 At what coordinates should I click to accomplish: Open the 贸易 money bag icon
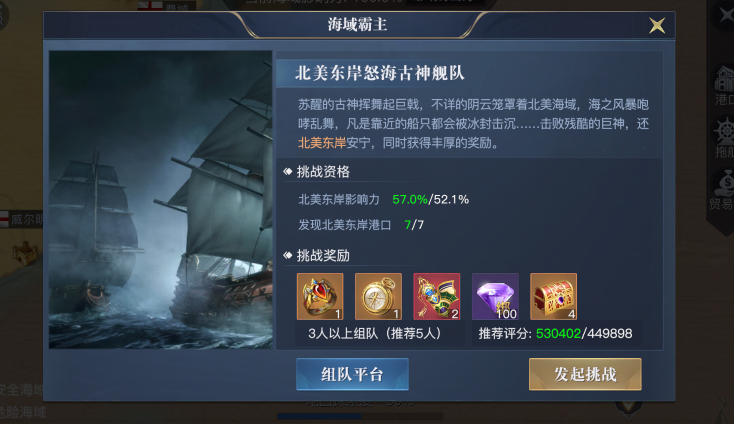click(x=722, y=190)
